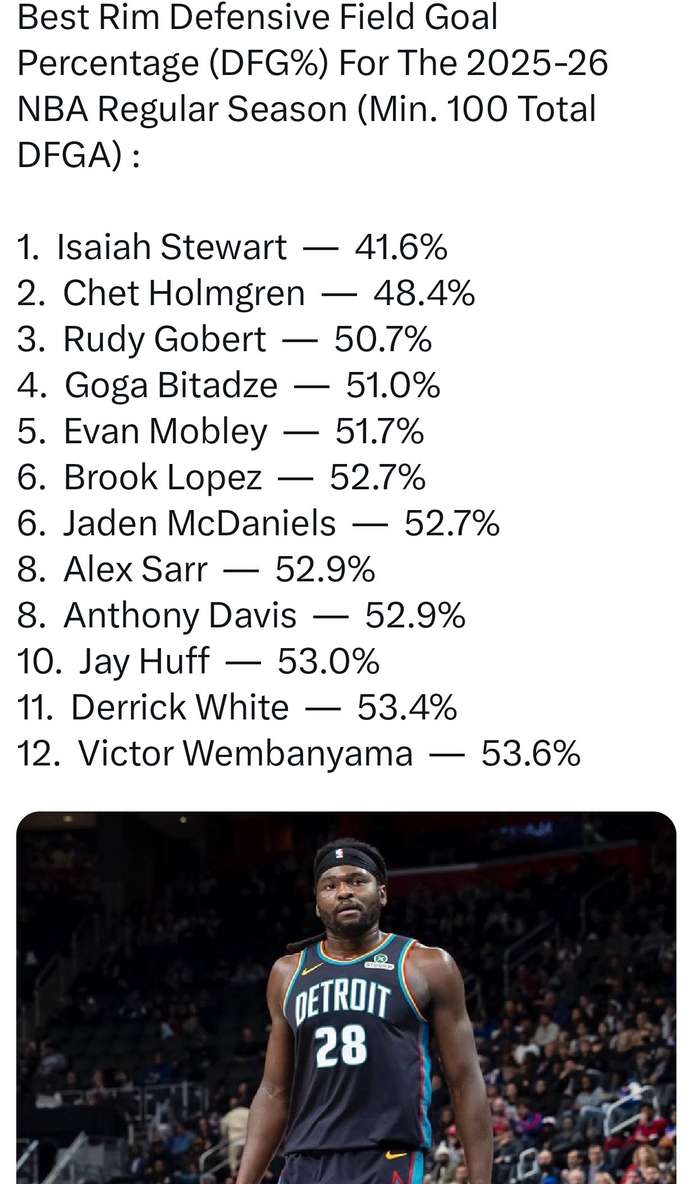Click the Rudy Gobert 50.7% entry
This screenshot has width=700, height=1184.
tap(225, 339)
